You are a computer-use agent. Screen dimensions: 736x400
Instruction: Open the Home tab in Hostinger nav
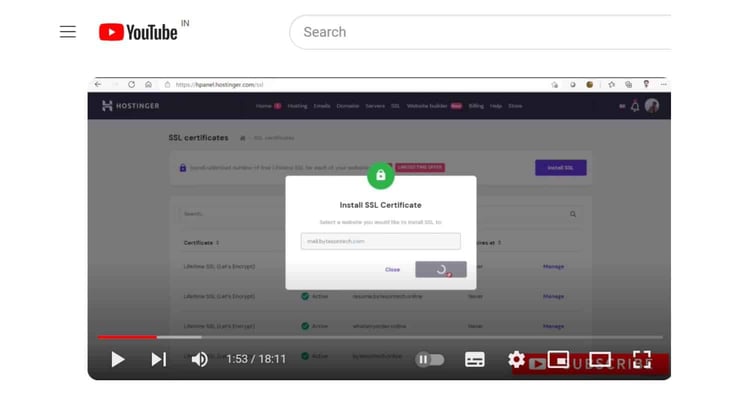(x=264, y=106)
